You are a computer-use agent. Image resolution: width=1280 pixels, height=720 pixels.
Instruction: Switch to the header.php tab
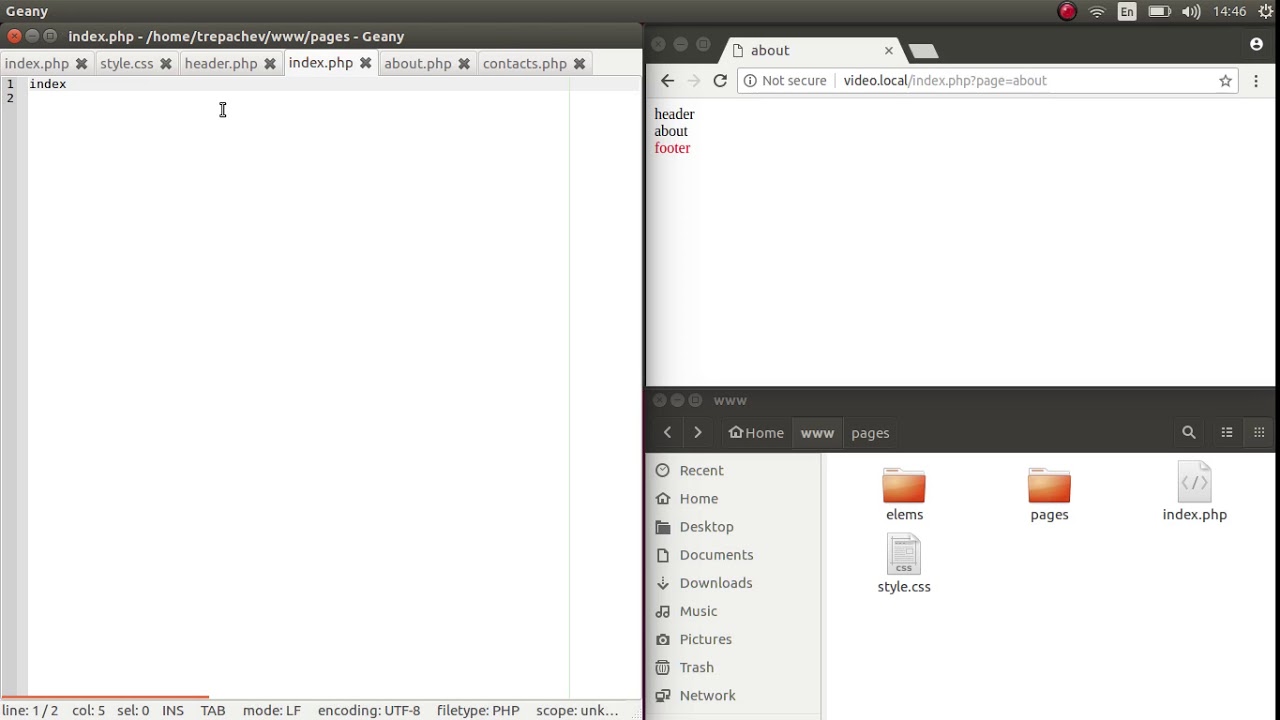221,63
